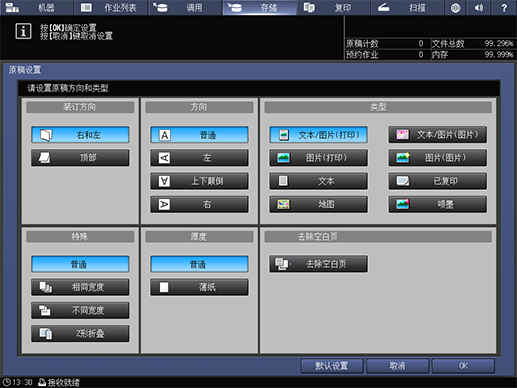Select 薄纸 thin paper option
This screenshot has height=388, width=517.
click(199, 287)
